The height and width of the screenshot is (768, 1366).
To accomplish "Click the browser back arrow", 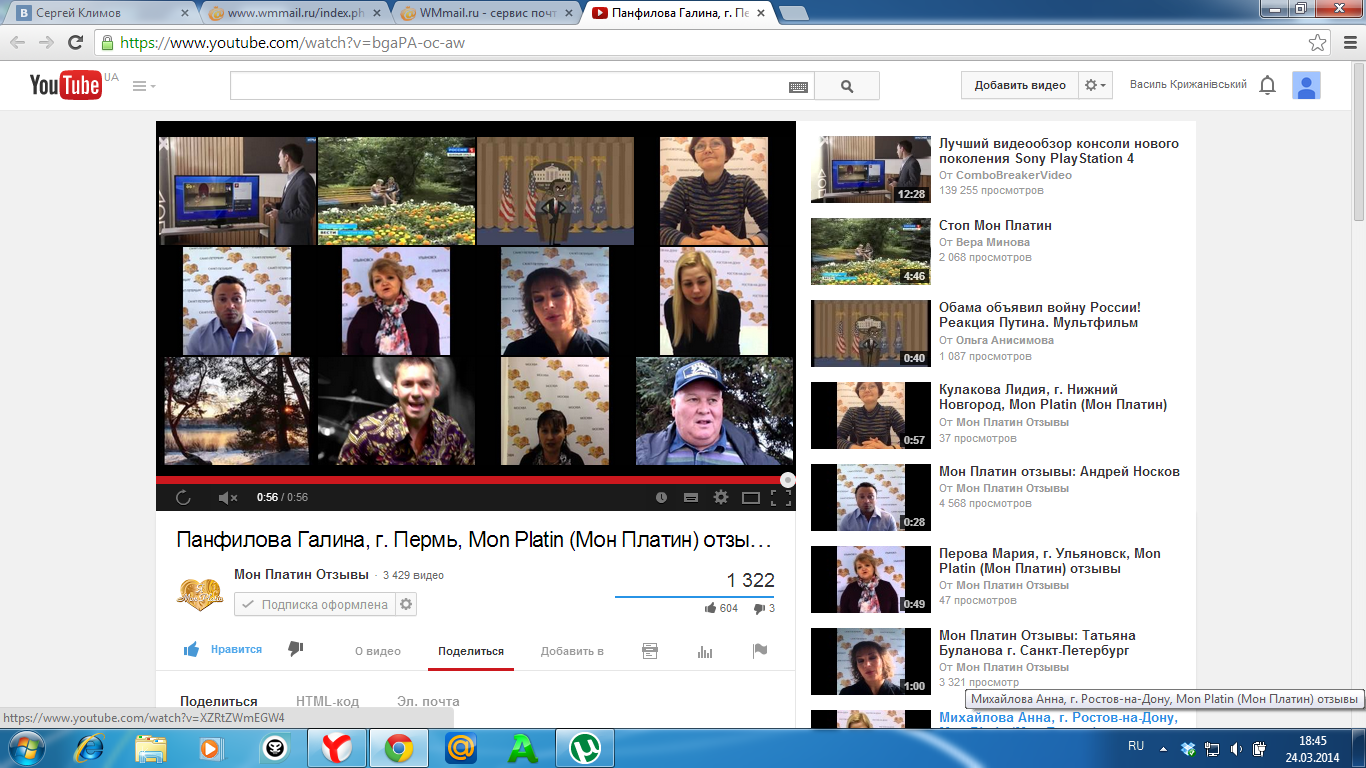I will pos(17,43).
